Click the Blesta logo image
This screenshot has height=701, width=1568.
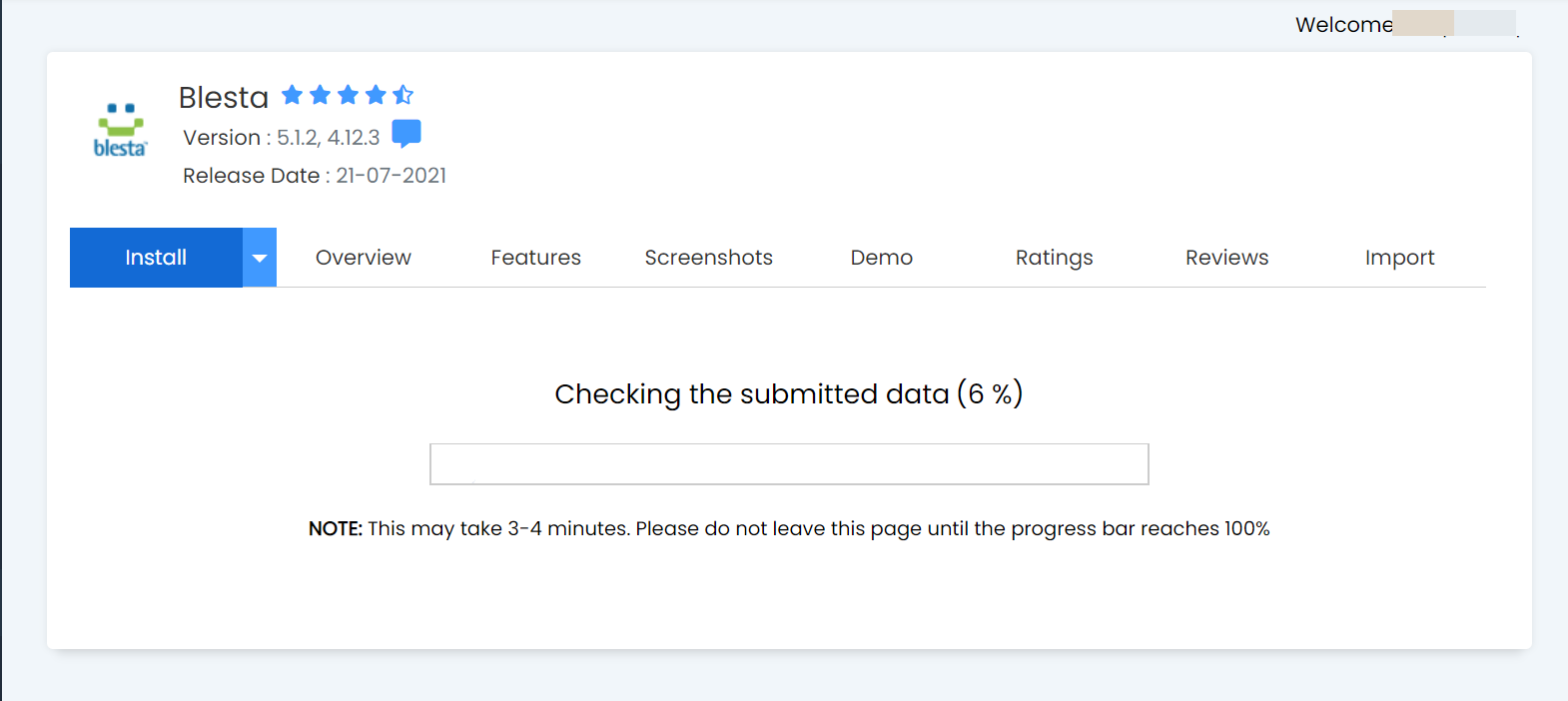click(x=120, y=130)
